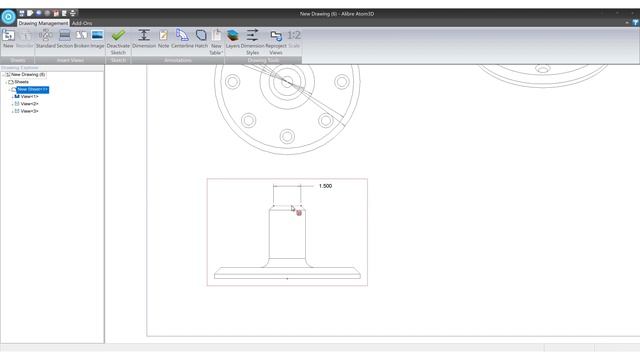Select View<2> in Drawing Explorer
Image resolution: width=640 pixels, height=360 pixels.
point(29,104)
